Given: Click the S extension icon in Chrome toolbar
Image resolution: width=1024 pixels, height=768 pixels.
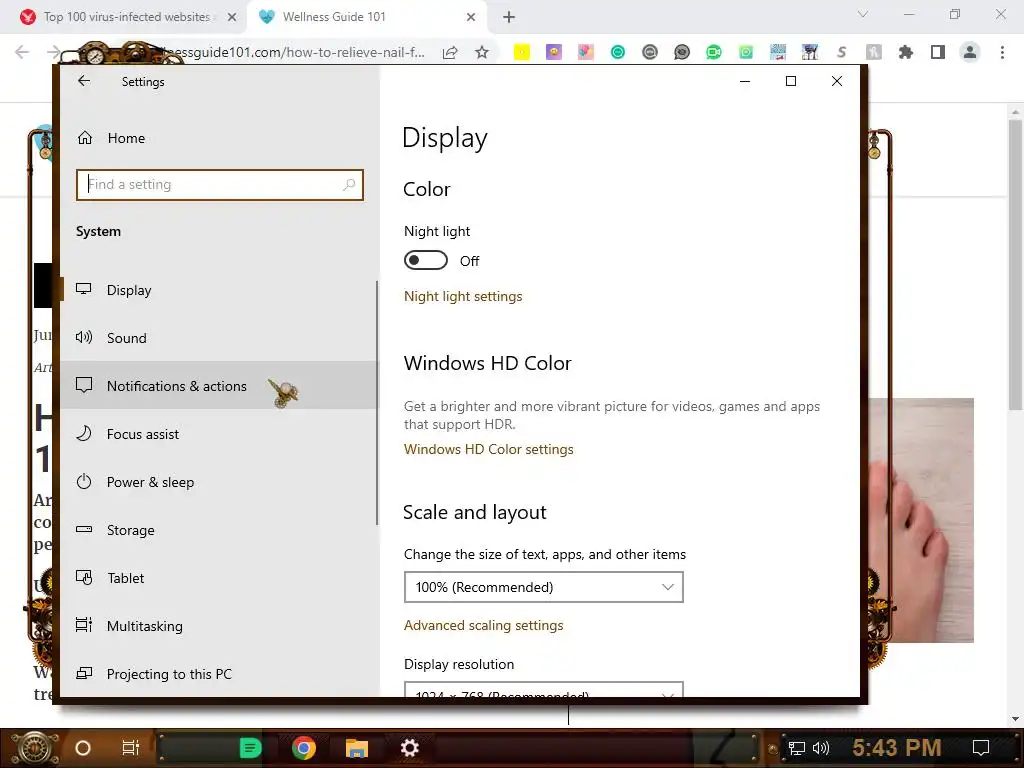Looking at the screenshot, I should [842, 52].
